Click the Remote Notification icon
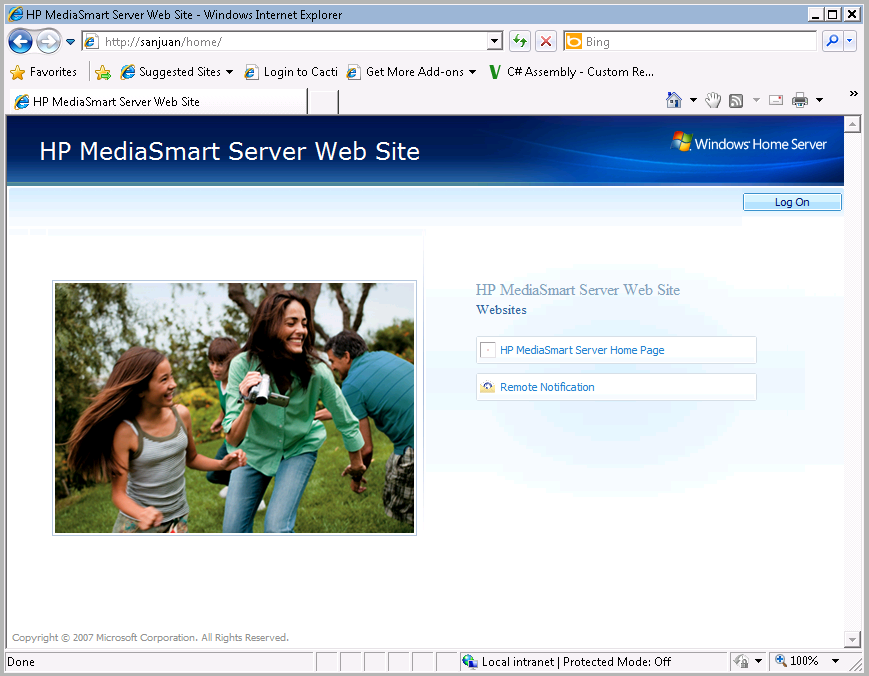 click(x=487, y=387)
